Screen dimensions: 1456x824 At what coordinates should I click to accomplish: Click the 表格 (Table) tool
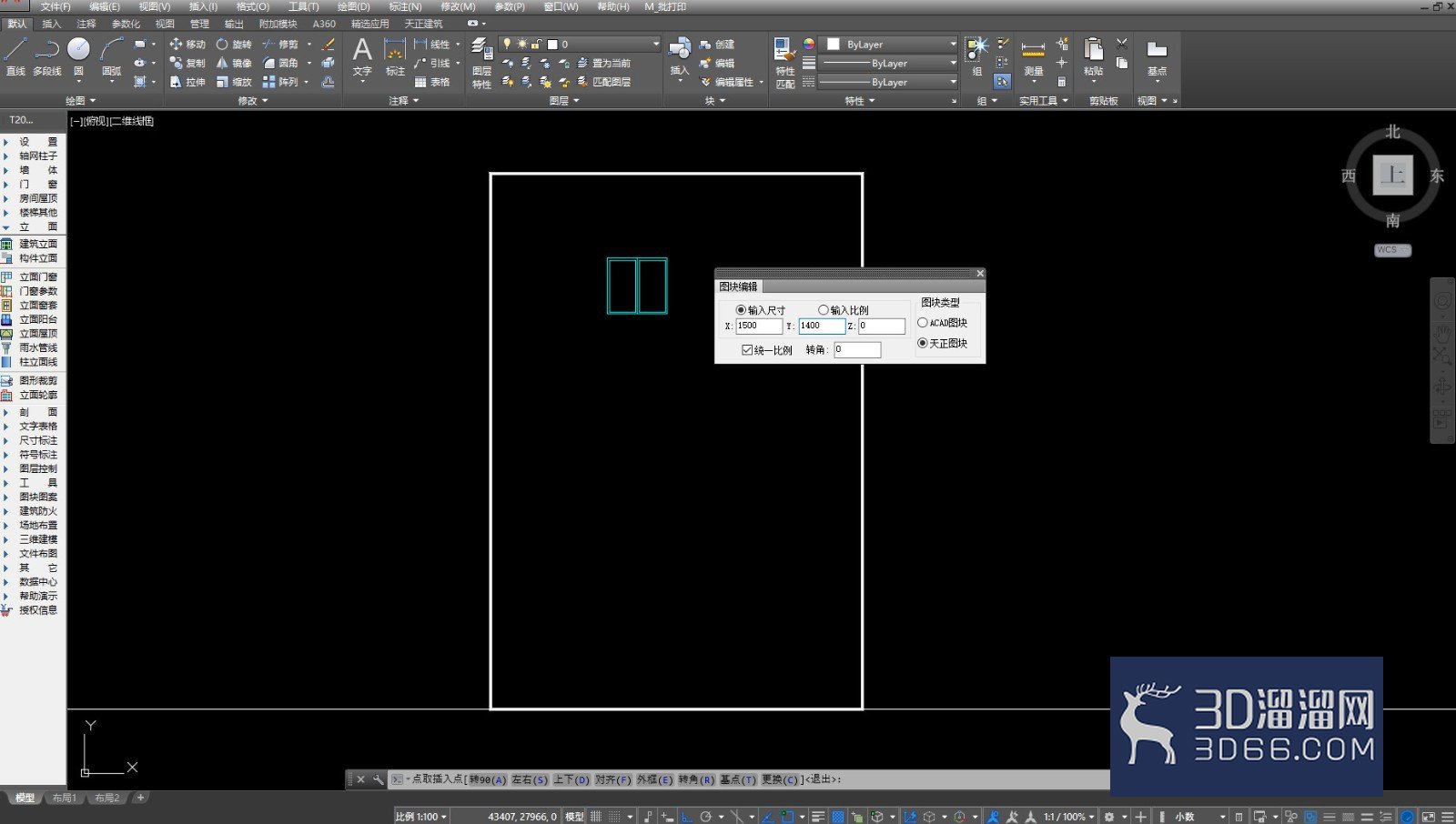[x=431, y=82]
